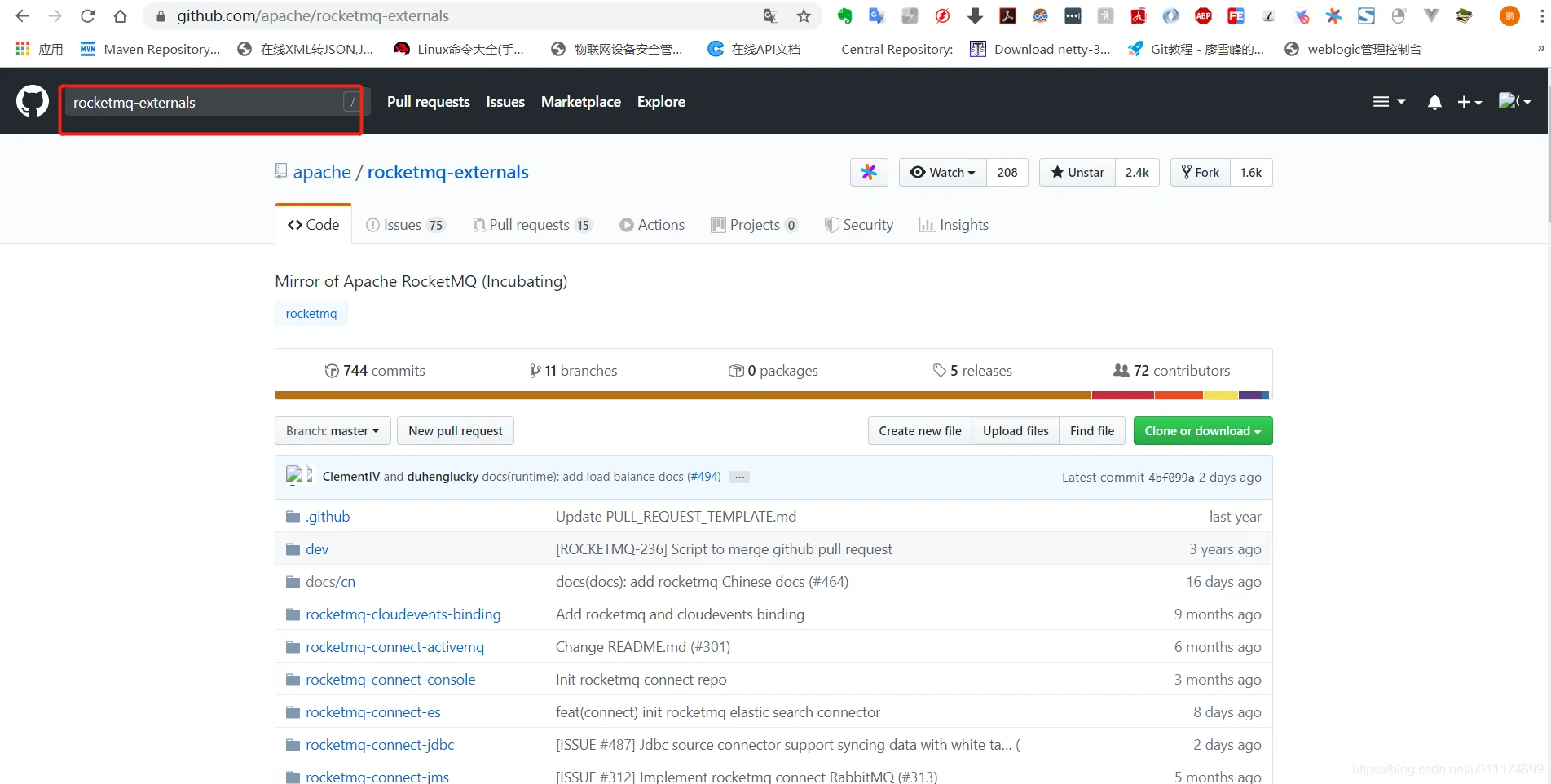Screen dimensions: 1551x784
Task: Open the notifications bell
Action: click(1434, 102)
